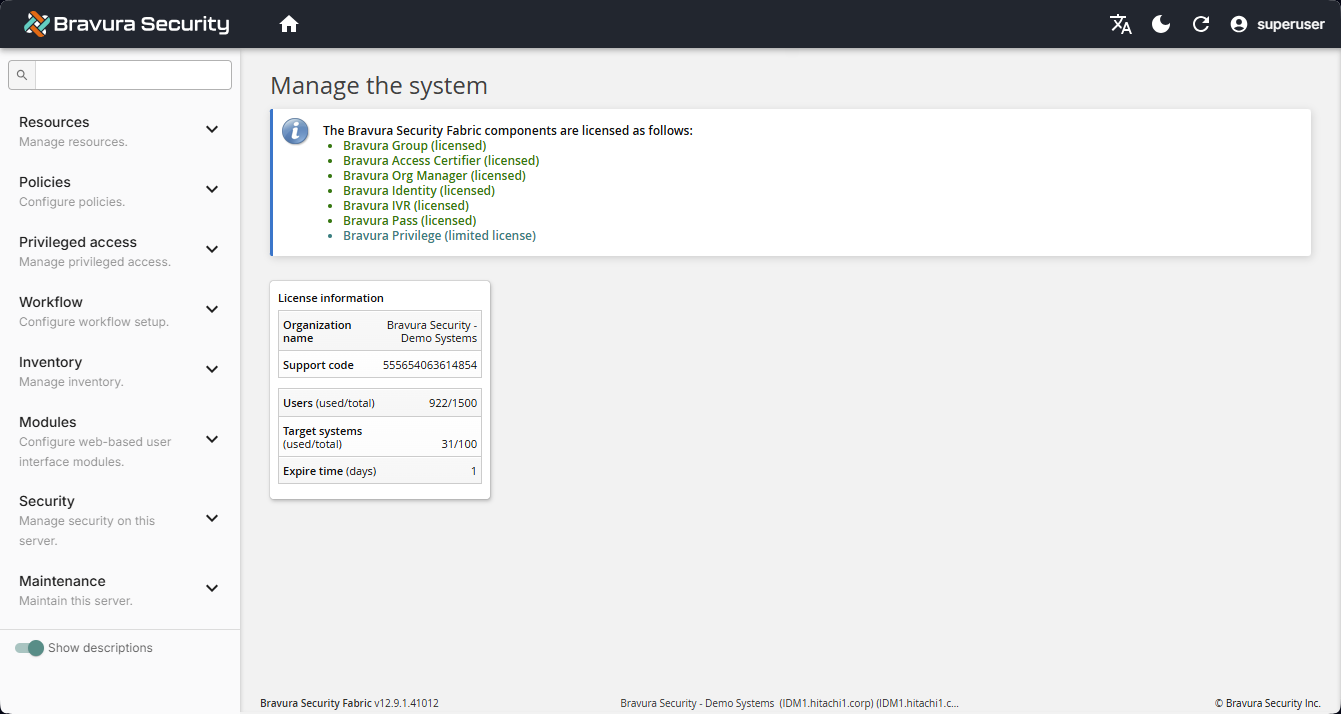Click the language selection icon
Viewport: 1341px width, 714px height.
(1121, 24)
